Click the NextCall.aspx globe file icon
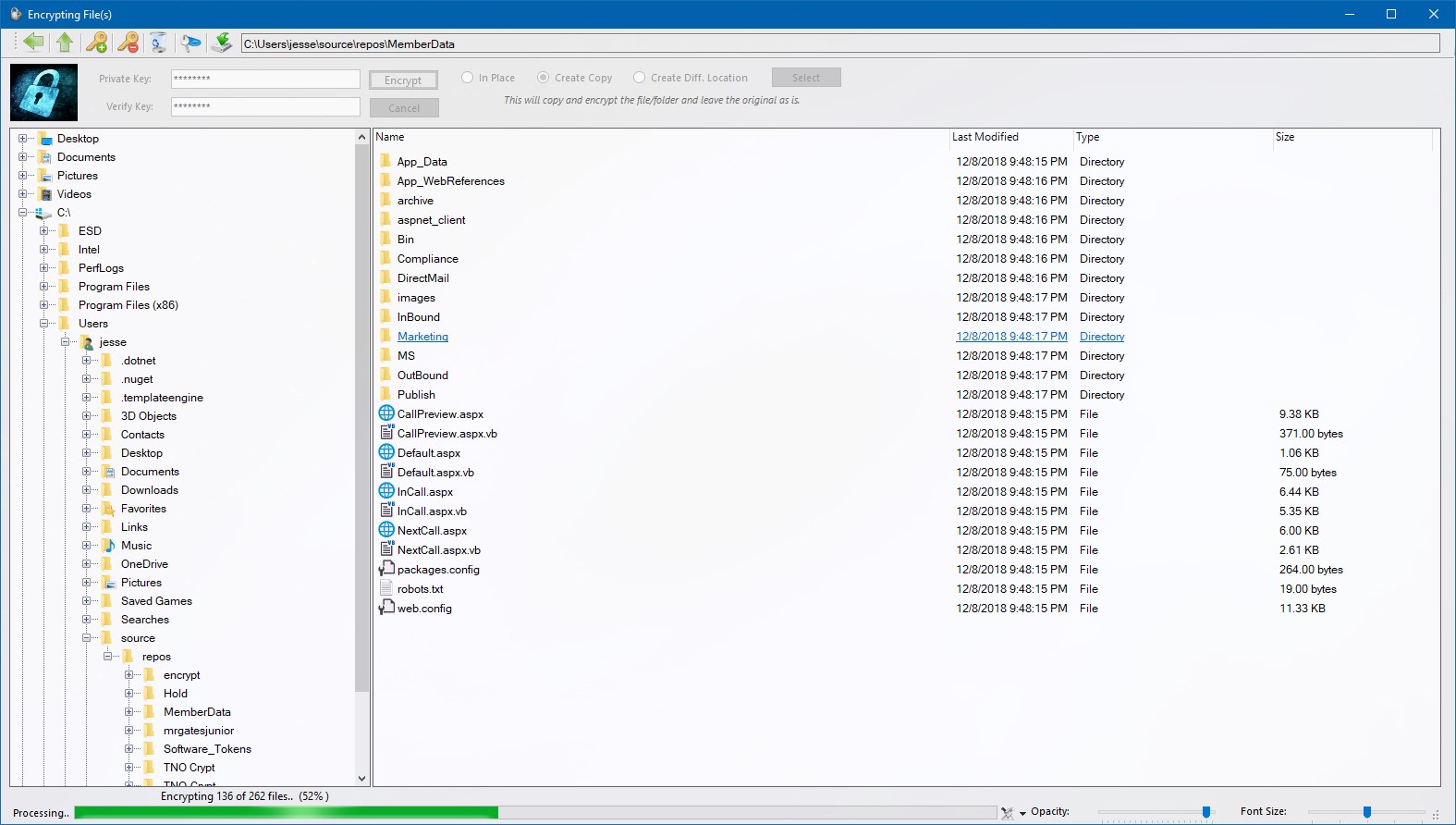Screen dimensions: 1456x825 (x=386, y=530)
